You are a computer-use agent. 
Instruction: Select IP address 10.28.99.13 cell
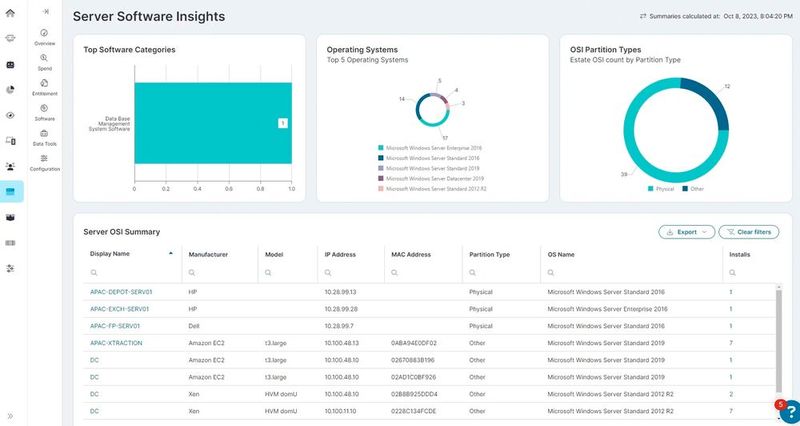click(x=340, y=292)
